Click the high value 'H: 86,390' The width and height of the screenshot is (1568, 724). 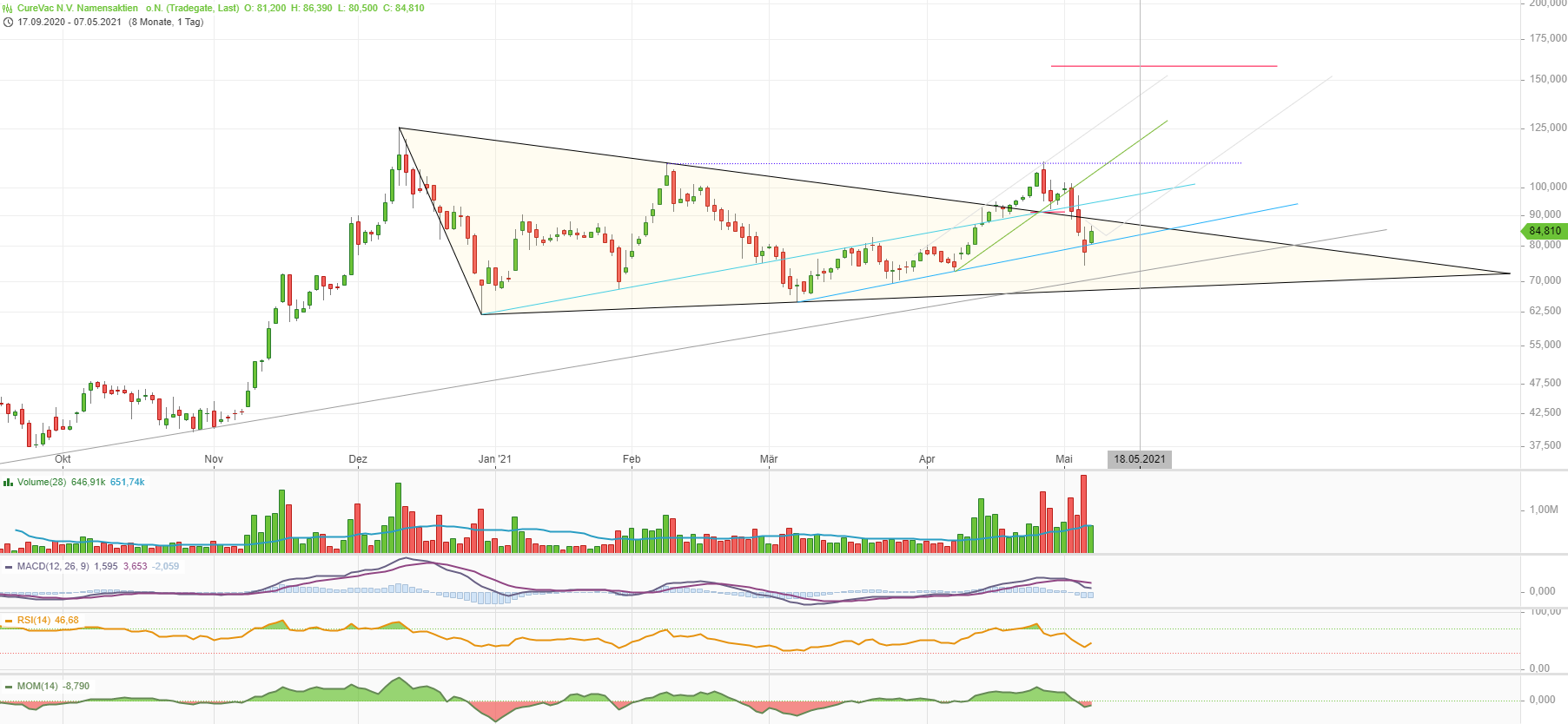pyautogui.click(x=311, y=8)
